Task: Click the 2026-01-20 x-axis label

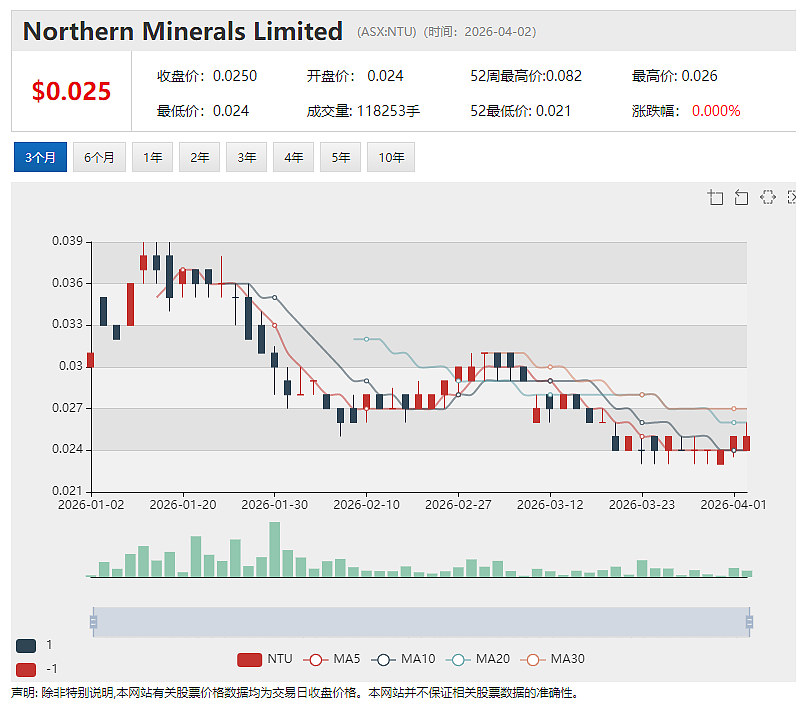Action: tap(183, 505)
